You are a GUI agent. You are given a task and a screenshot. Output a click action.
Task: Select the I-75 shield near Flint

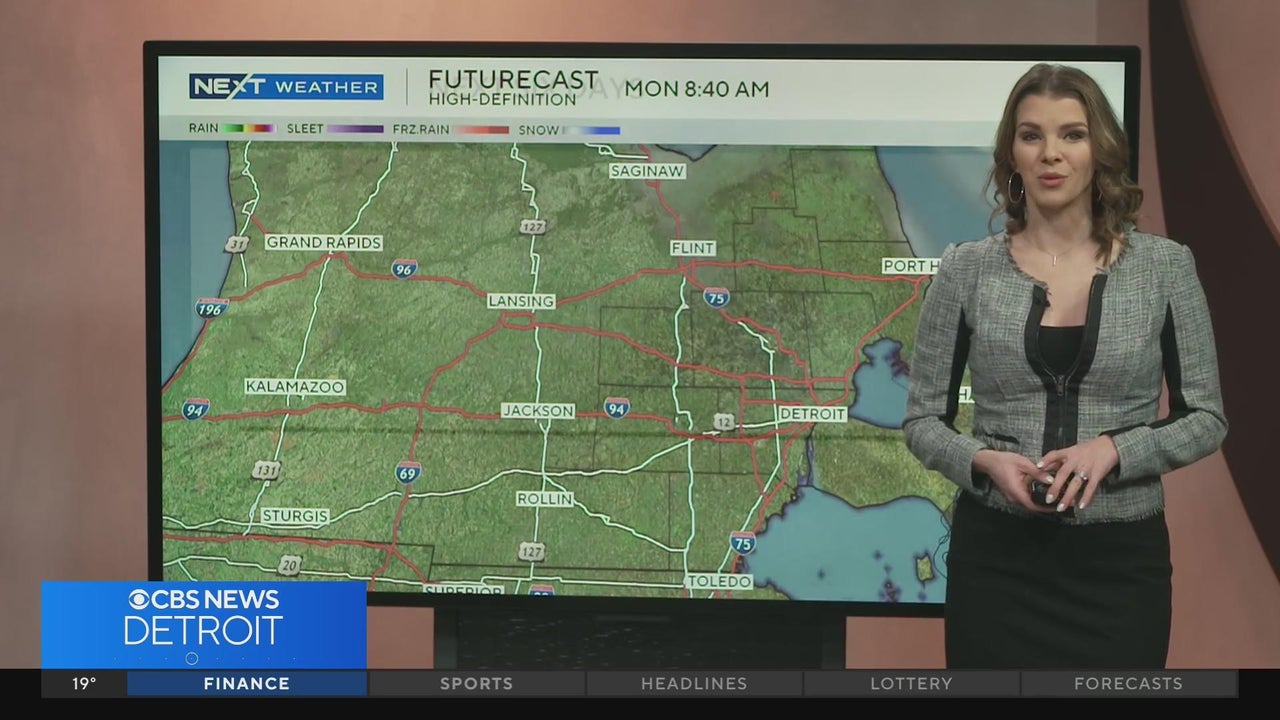coord(716,296)
